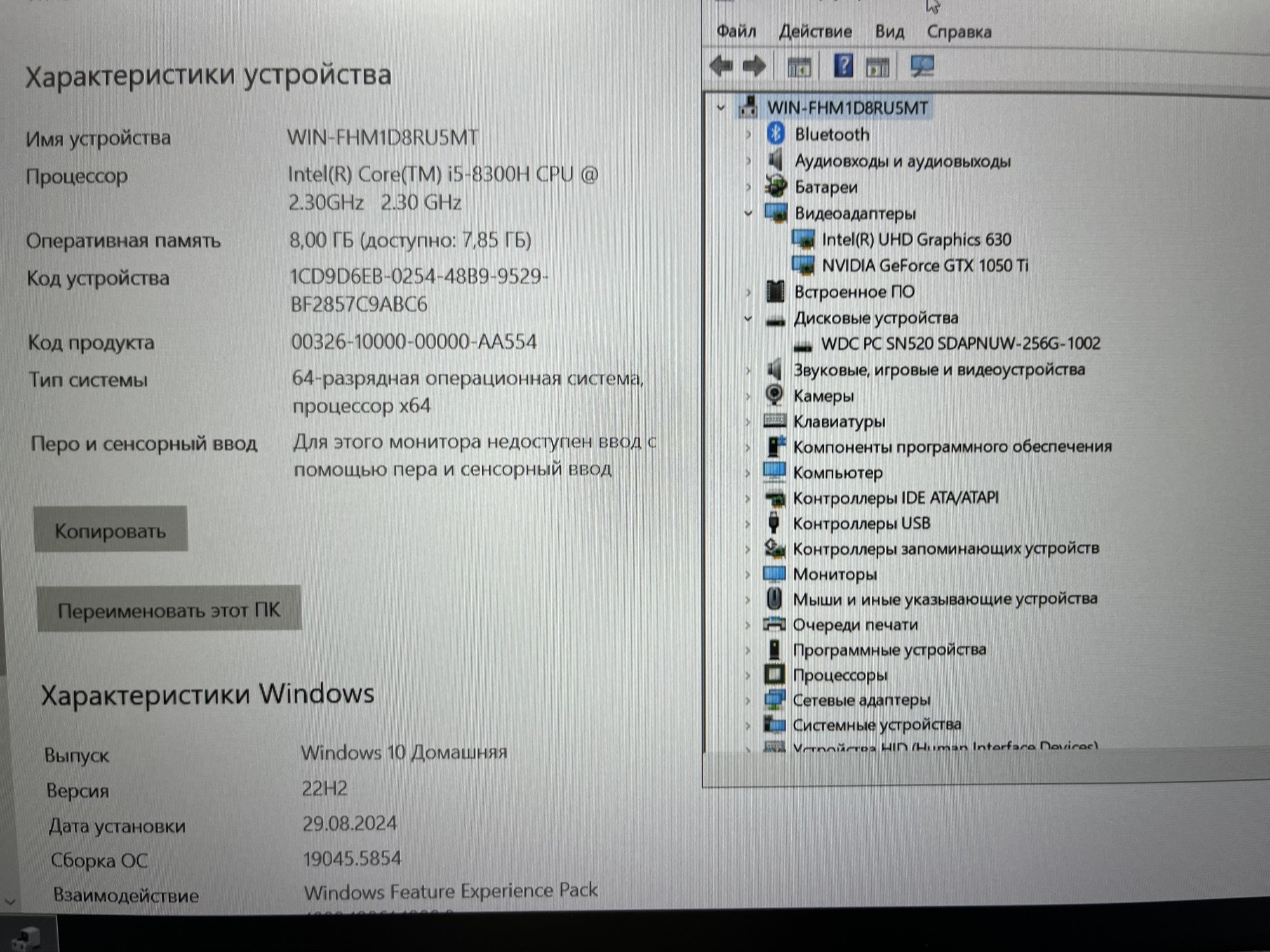Click the Back arrow toolbar icon
Image resolution: width=1270 pixels, height=952 pixels.
pos(721,66)
